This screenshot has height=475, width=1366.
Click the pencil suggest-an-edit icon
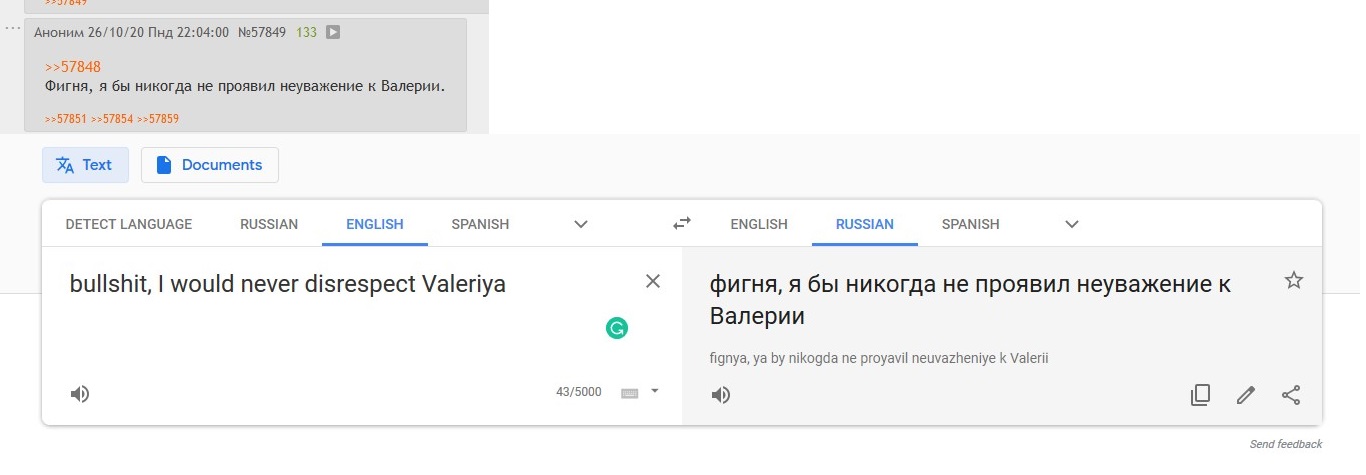[1245, 395]
